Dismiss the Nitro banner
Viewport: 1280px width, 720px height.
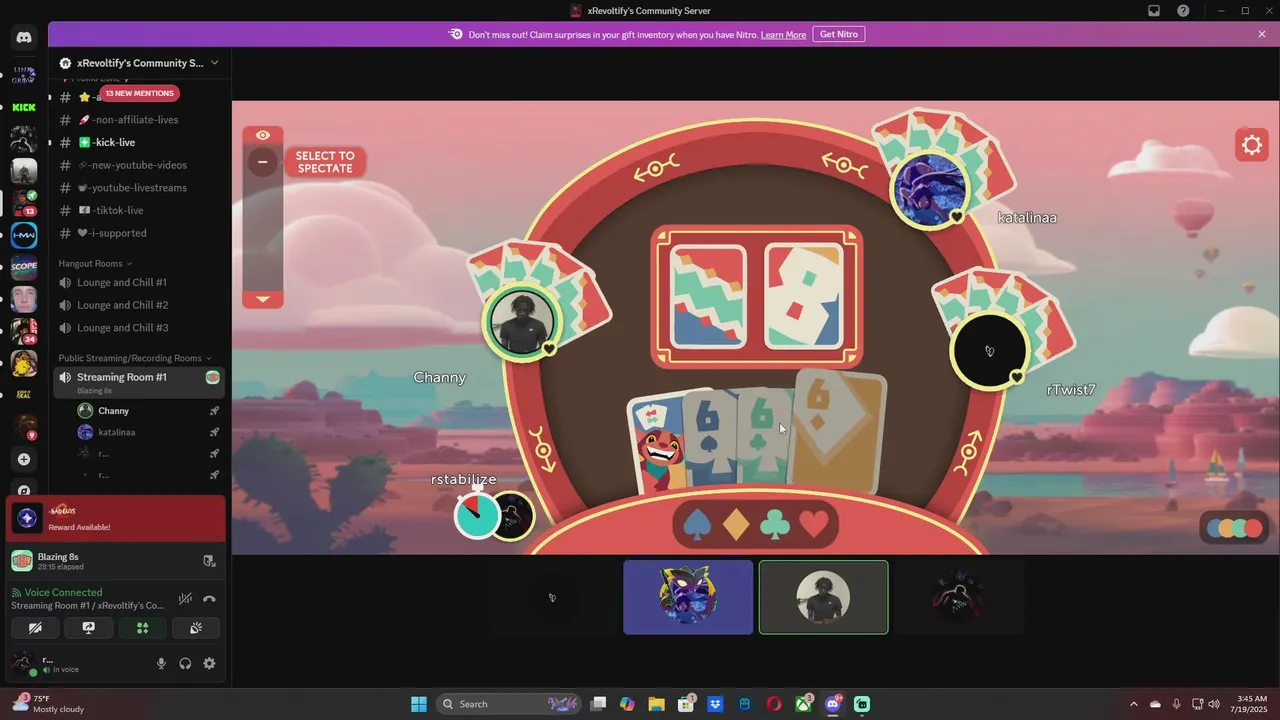click(1262, 34)
